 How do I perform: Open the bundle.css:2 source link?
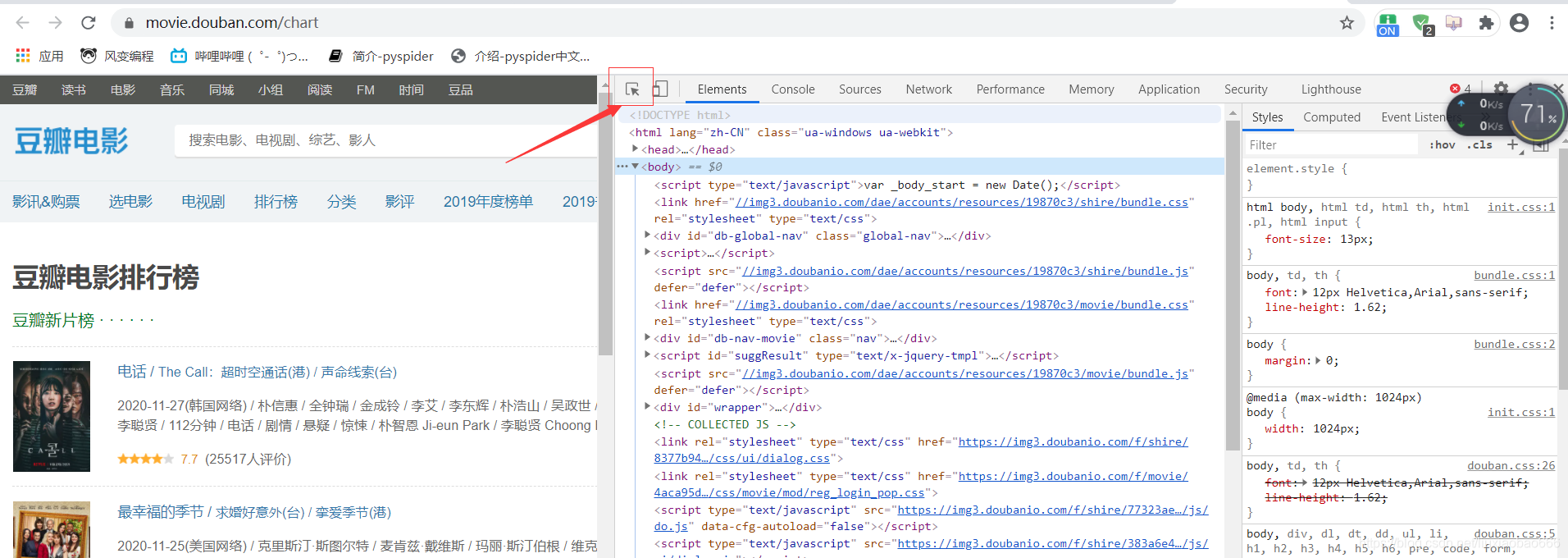coord(1515,344)
